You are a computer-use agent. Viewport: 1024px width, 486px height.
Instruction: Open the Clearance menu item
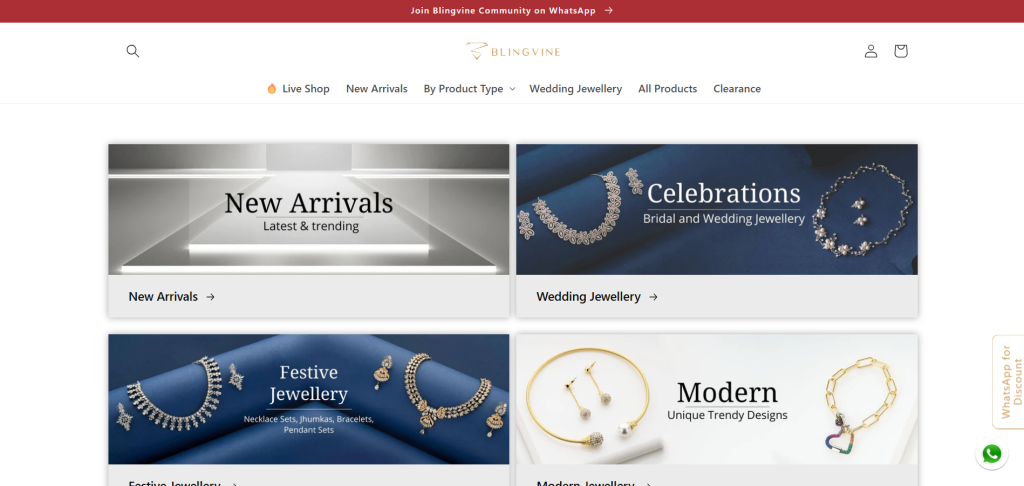737,88
